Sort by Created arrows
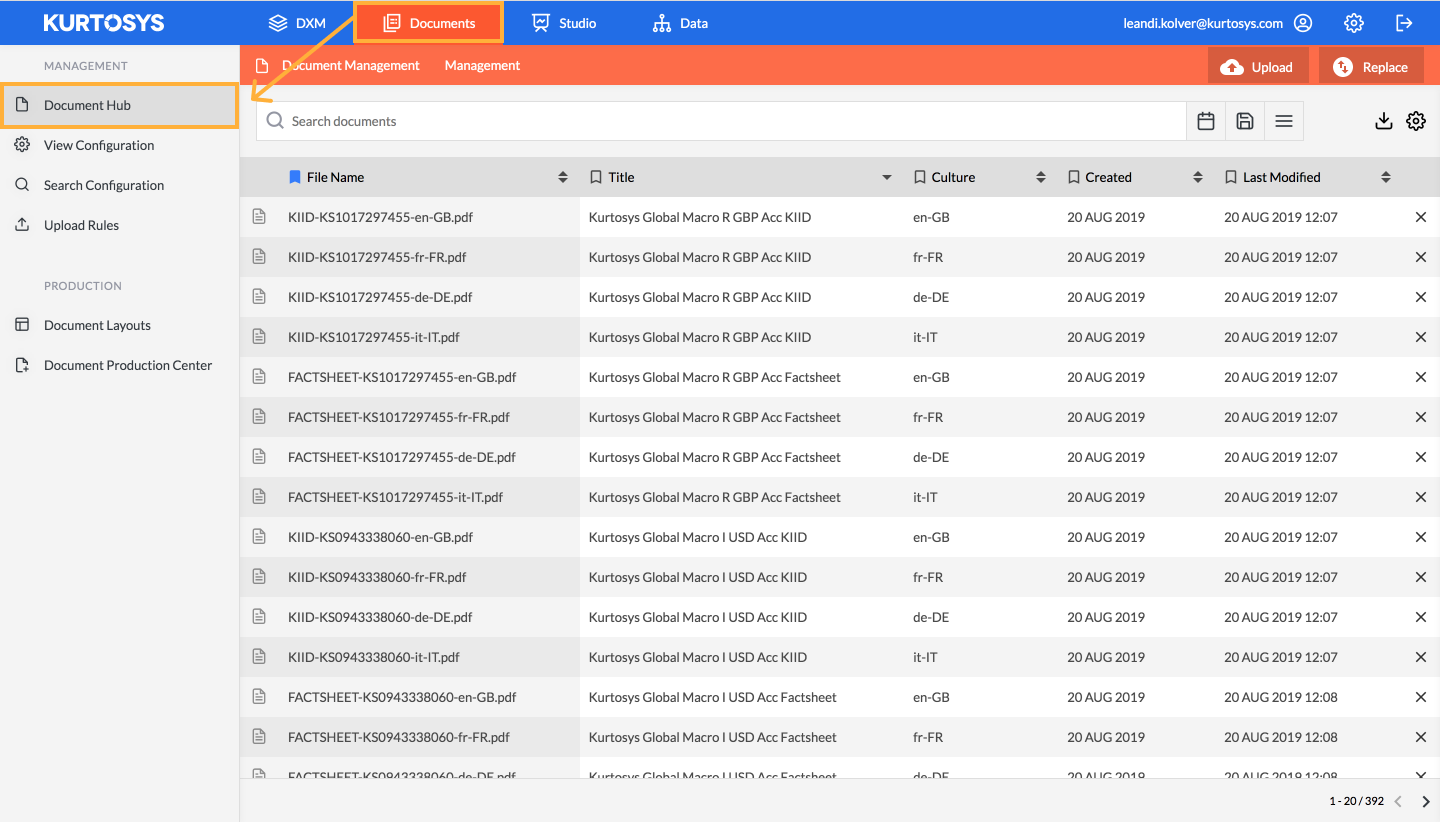This screenshot has height=822, width=1440. pos(1198,177)
